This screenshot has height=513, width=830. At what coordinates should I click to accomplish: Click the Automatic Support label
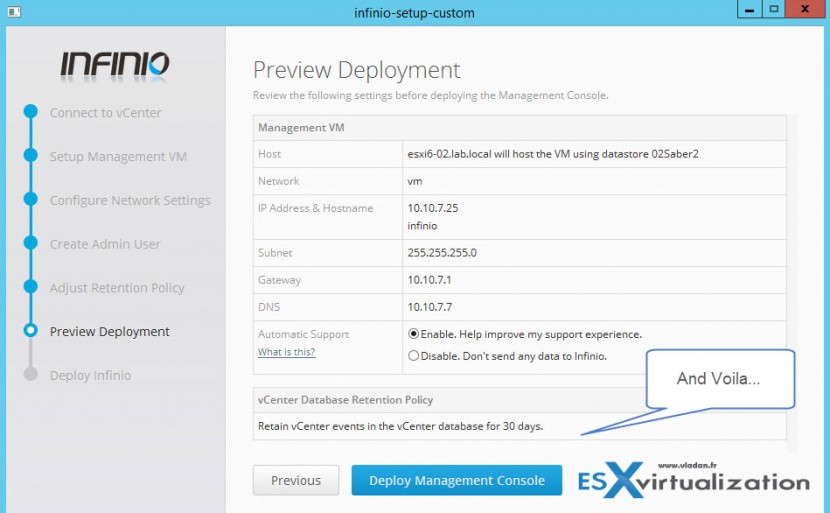(303, 334)
